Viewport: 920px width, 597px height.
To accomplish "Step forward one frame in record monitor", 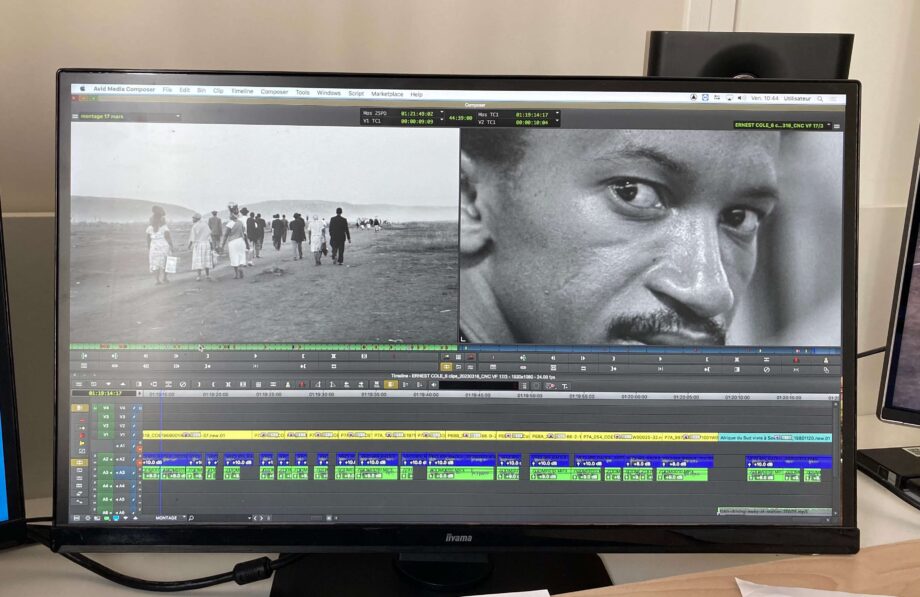I will tap(583, 358).
